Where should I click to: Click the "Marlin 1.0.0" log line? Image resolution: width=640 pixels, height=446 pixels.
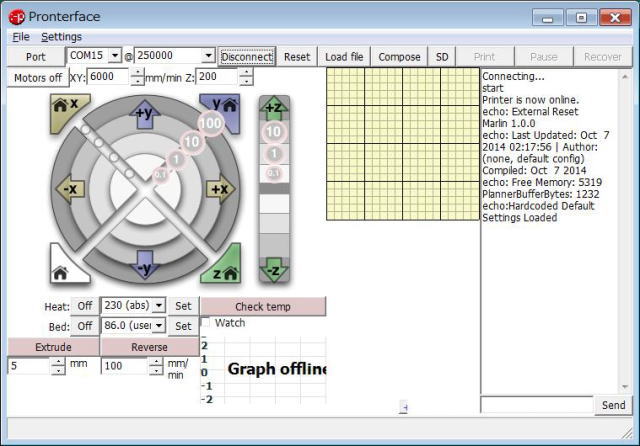(x=509, y=124)
